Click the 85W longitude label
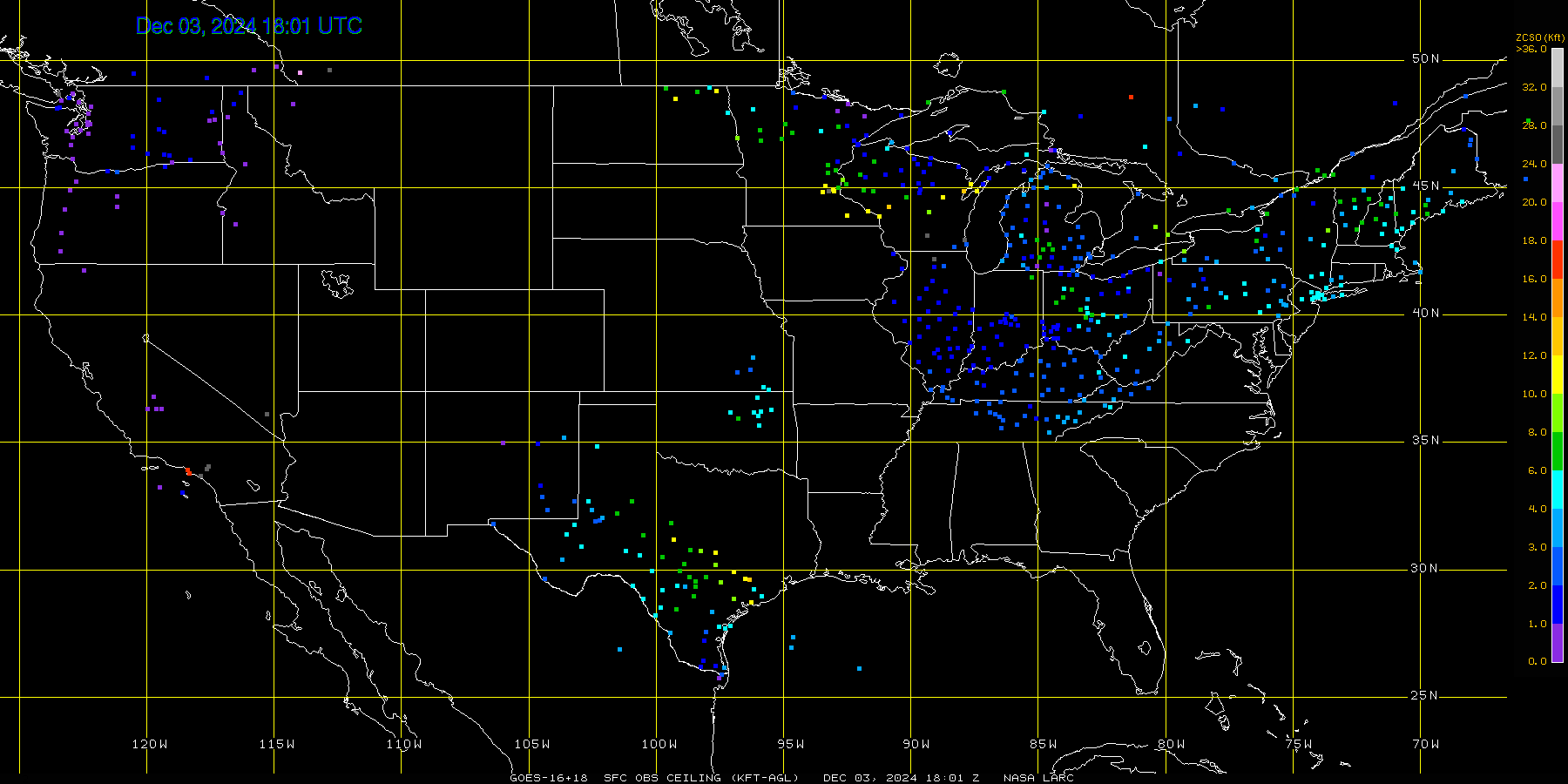 point(1044,744)
